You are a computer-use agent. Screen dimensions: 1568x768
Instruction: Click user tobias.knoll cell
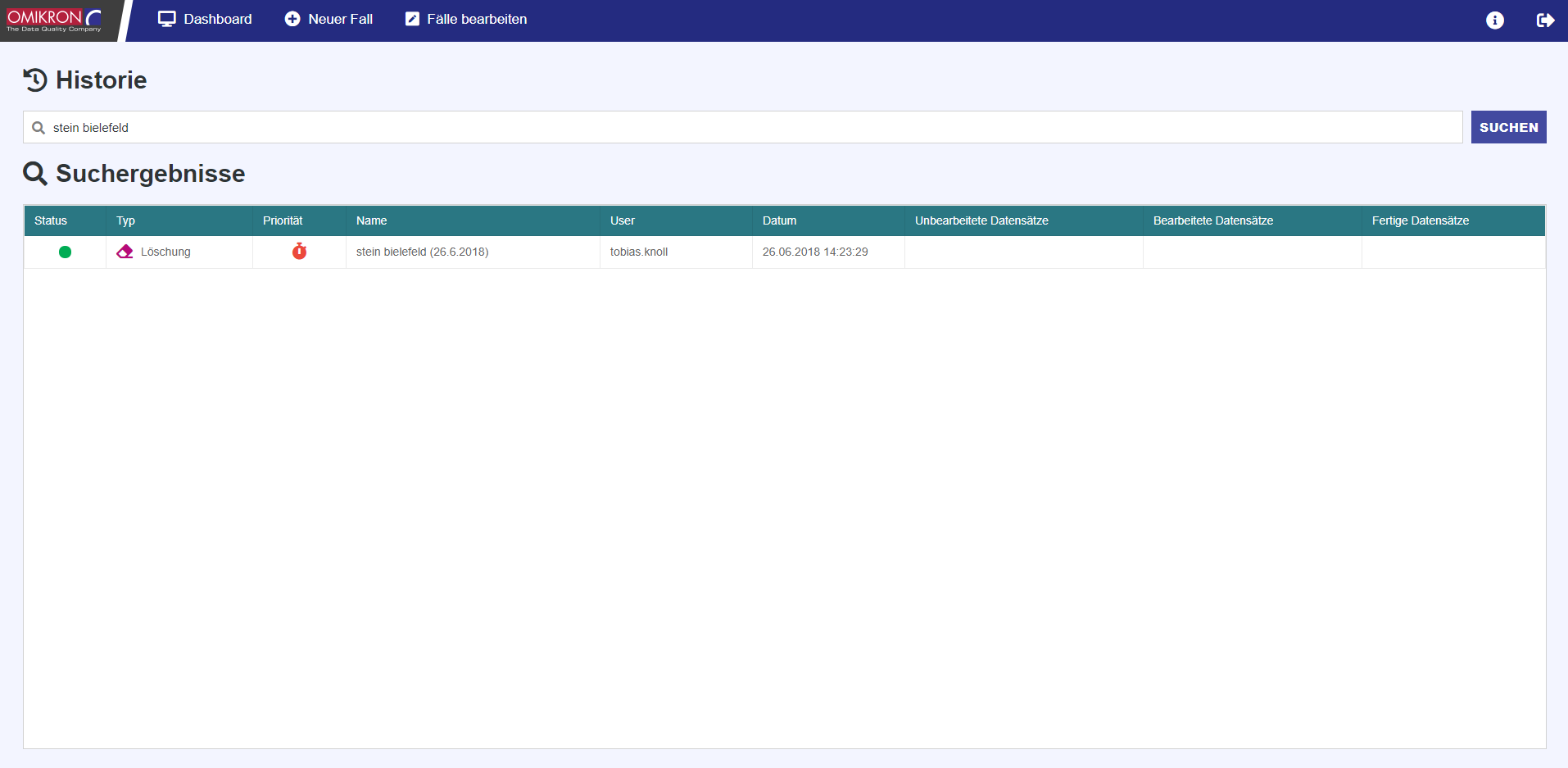pos(676,252)
